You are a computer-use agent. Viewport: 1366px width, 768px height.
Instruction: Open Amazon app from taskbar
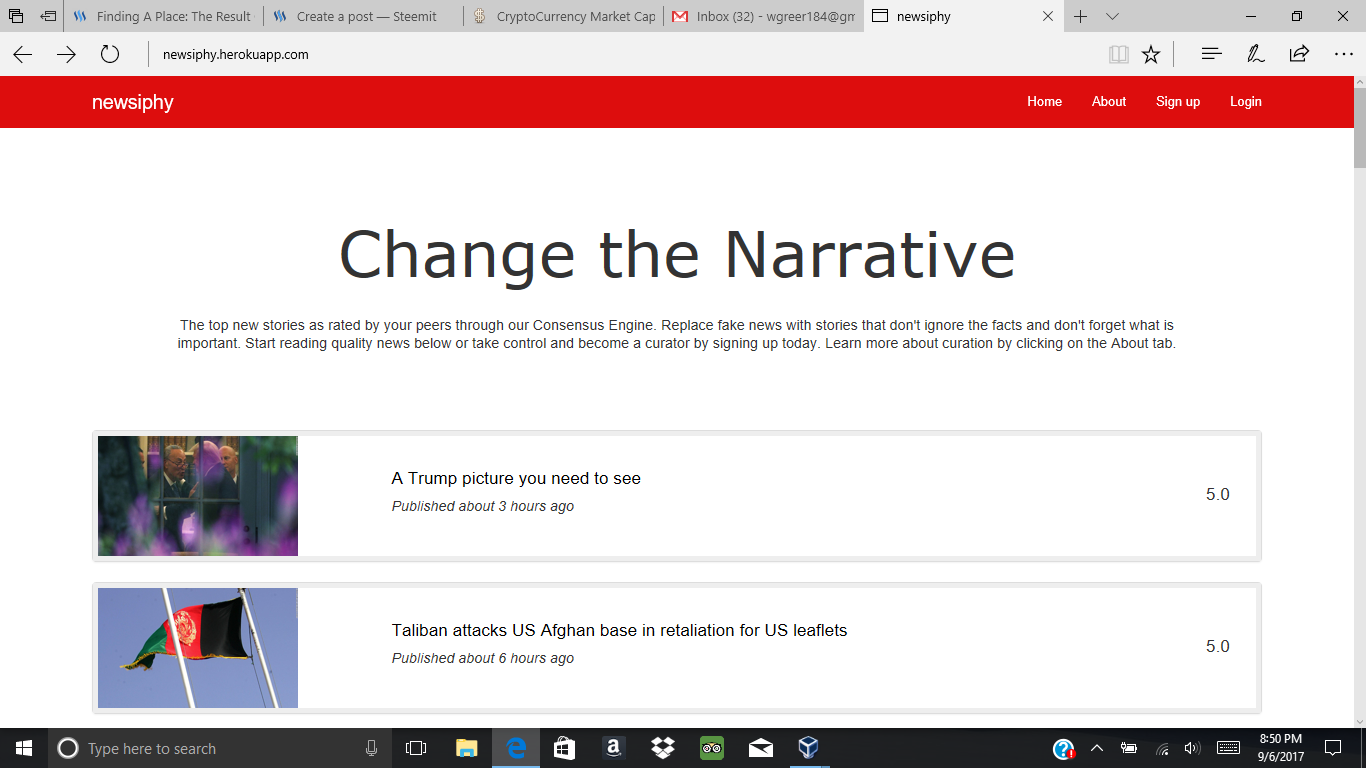click(x=613, y=748)
